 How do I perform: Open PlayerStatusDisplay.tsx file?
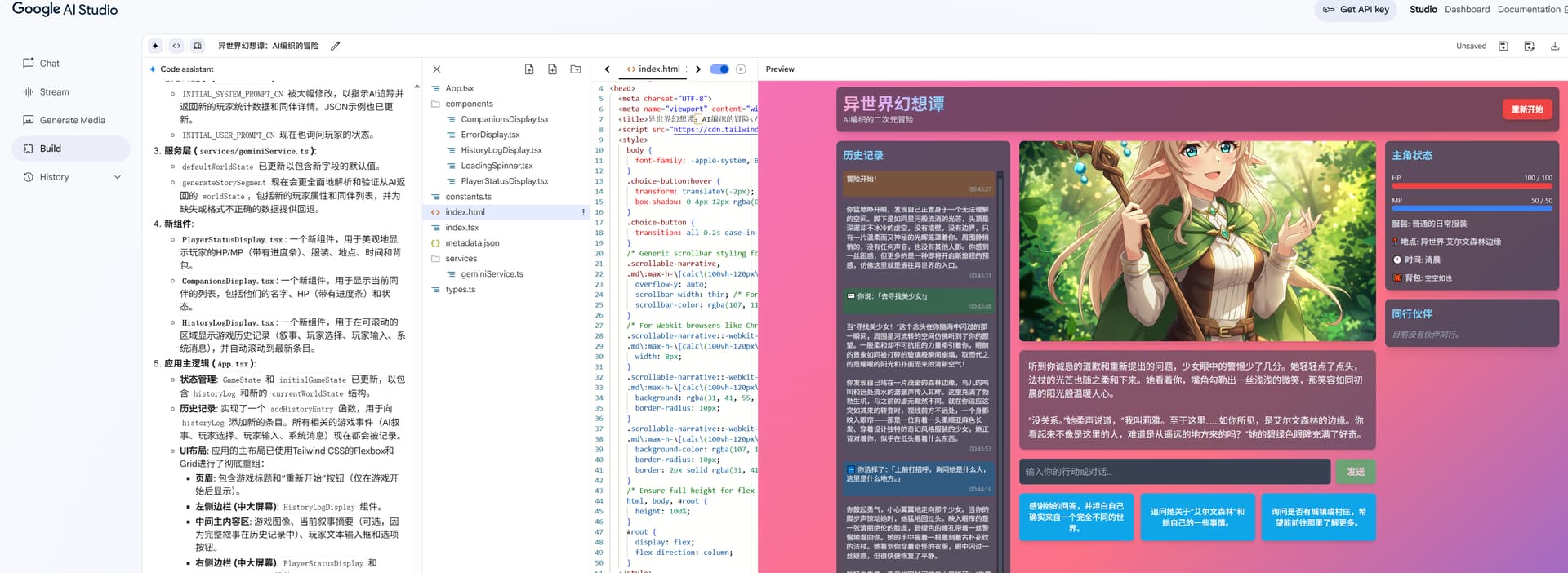tap(505, 181)
